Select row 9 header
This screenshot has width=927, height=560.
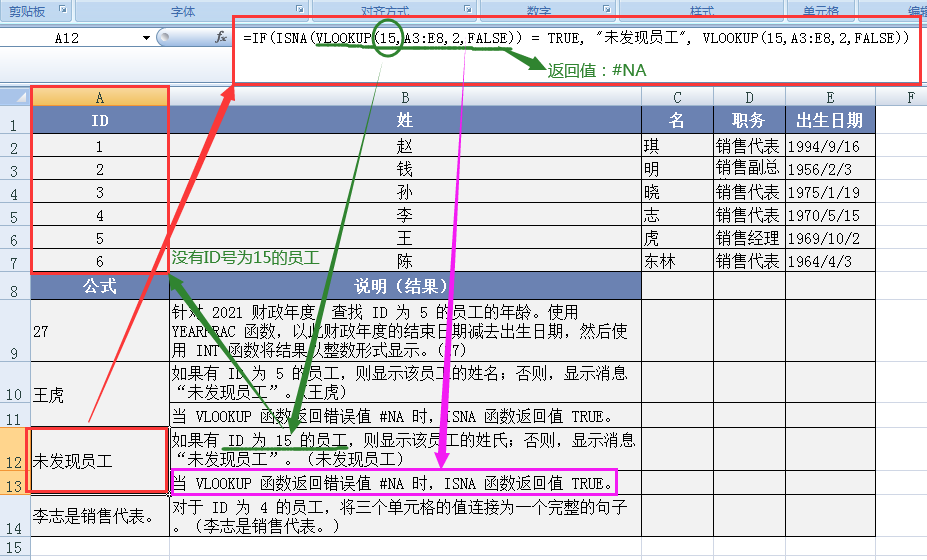click(x=15, y=331)
